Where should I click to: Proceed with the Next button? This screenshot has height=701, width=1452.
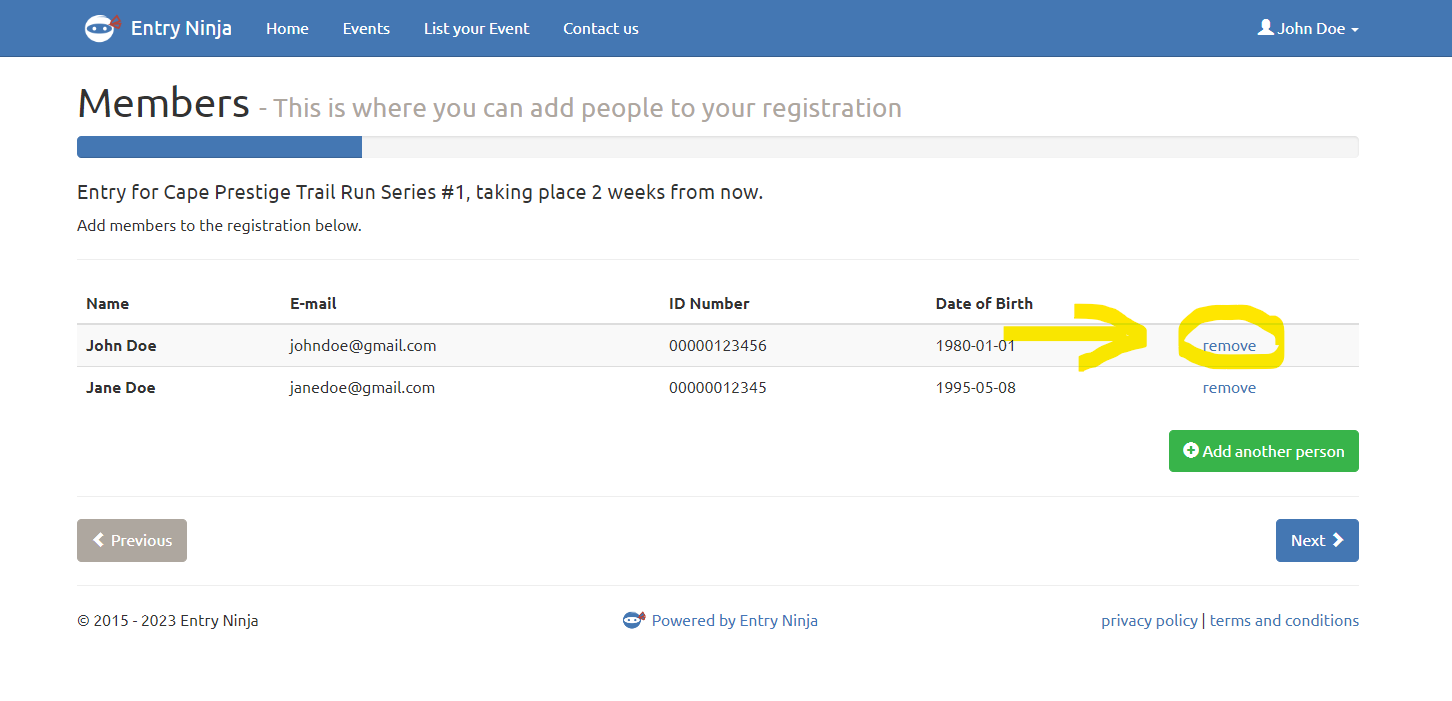(1316, 540)
